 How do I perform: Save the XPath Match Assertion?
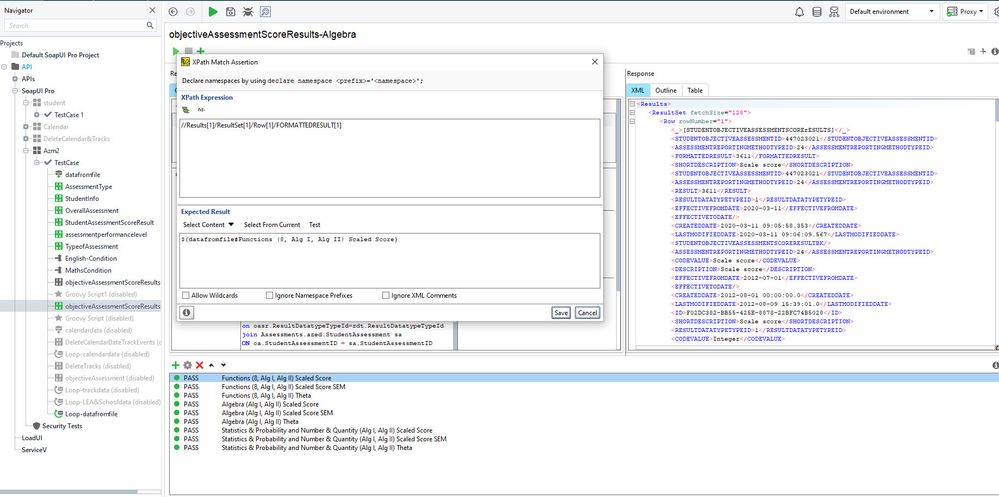[x=561, y=313]
